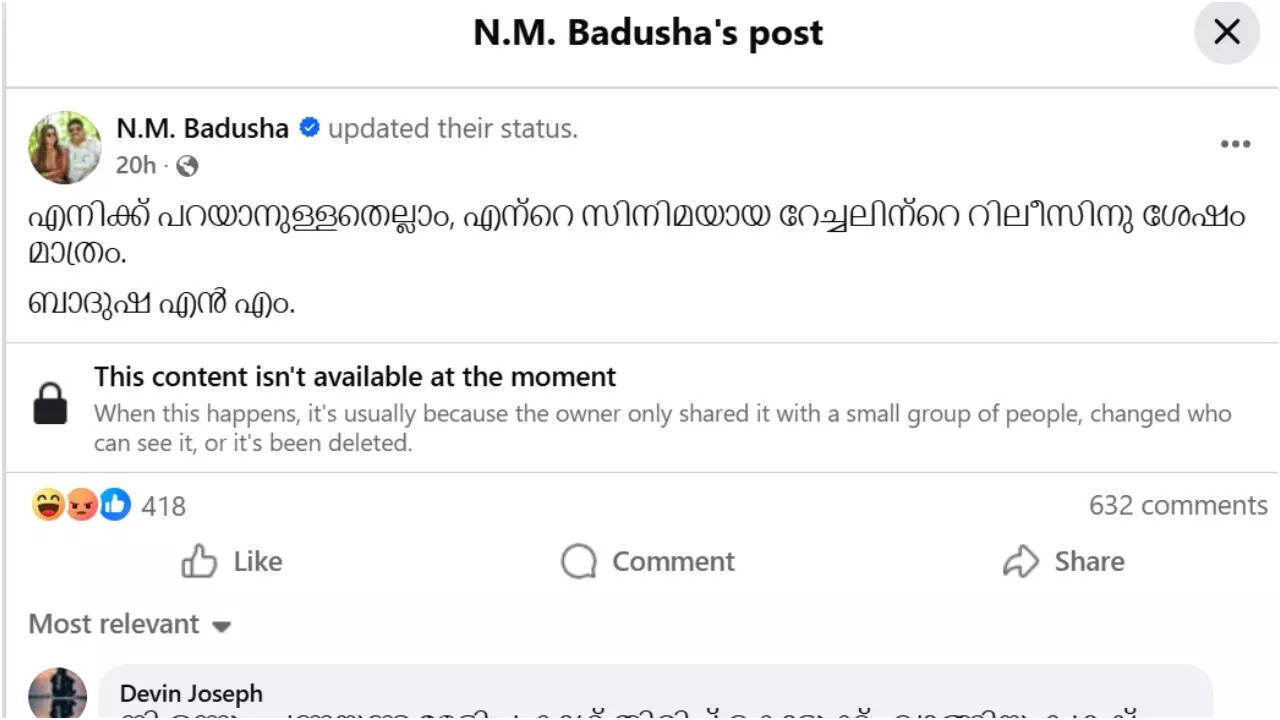This screenshot has height=720, width=1280.
Task: View the 418 reactions count
Action: pos(163,507)
